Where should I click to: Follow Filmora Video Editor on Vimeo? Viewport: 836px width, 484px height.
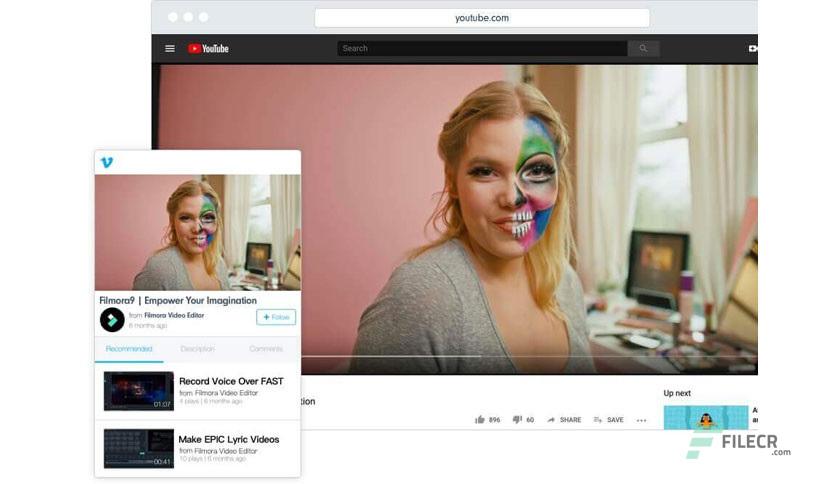276,317
